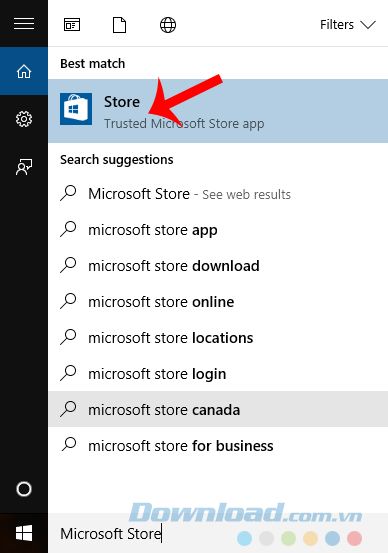Pick the microsoft store online suggestion
The height and width of the screenshot is (553, 388).
click(218, 302)
